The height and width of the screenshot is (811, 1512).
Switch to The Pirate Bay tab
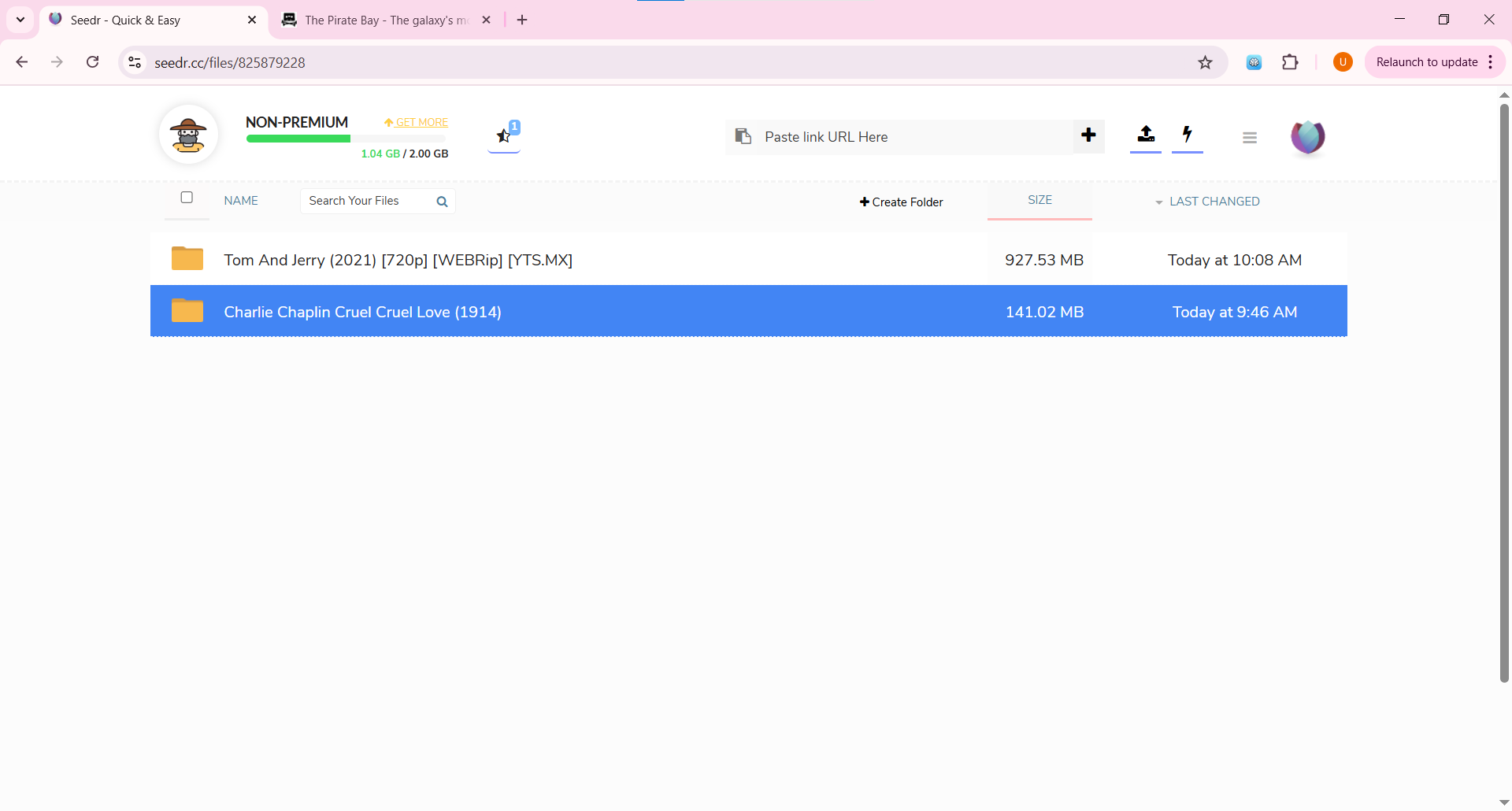coord(385,20)
